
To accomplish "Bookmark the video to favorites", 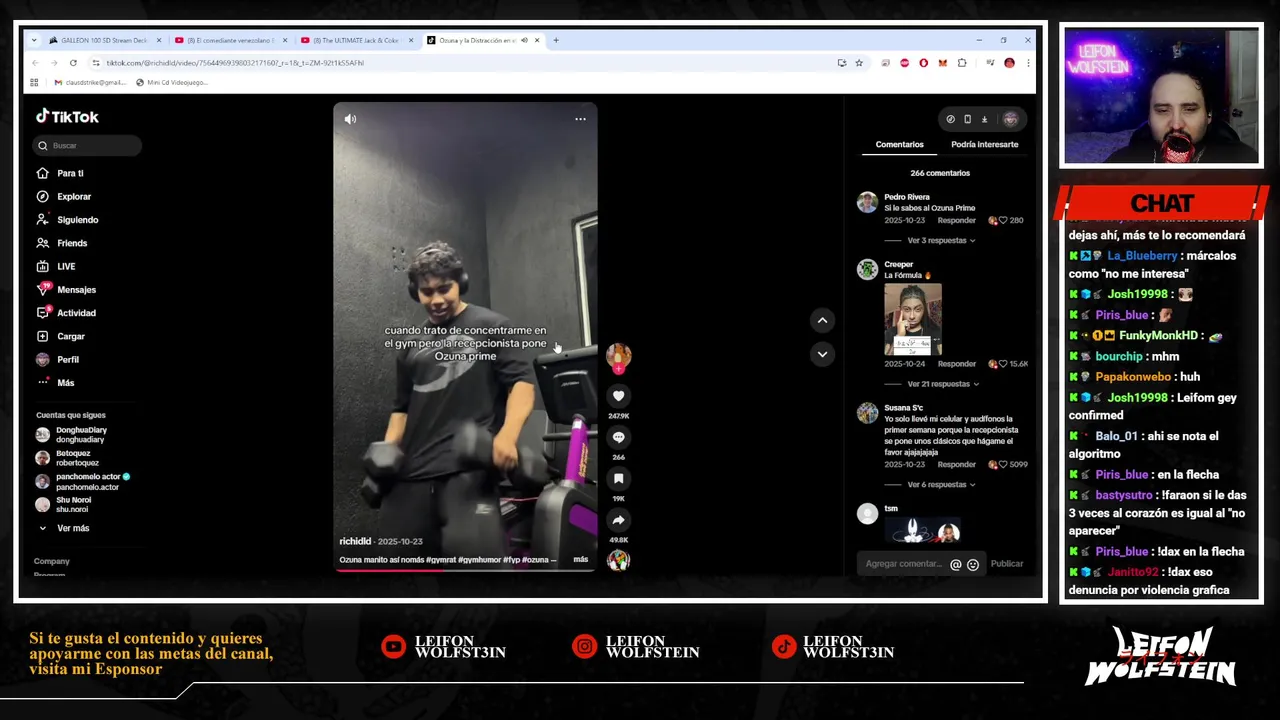I will pos(618,479).
